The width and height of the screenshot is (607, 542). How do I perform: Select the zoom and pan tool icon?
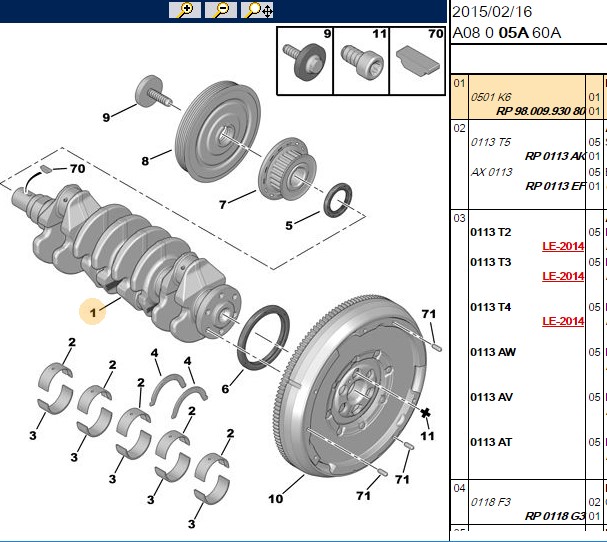257,10
